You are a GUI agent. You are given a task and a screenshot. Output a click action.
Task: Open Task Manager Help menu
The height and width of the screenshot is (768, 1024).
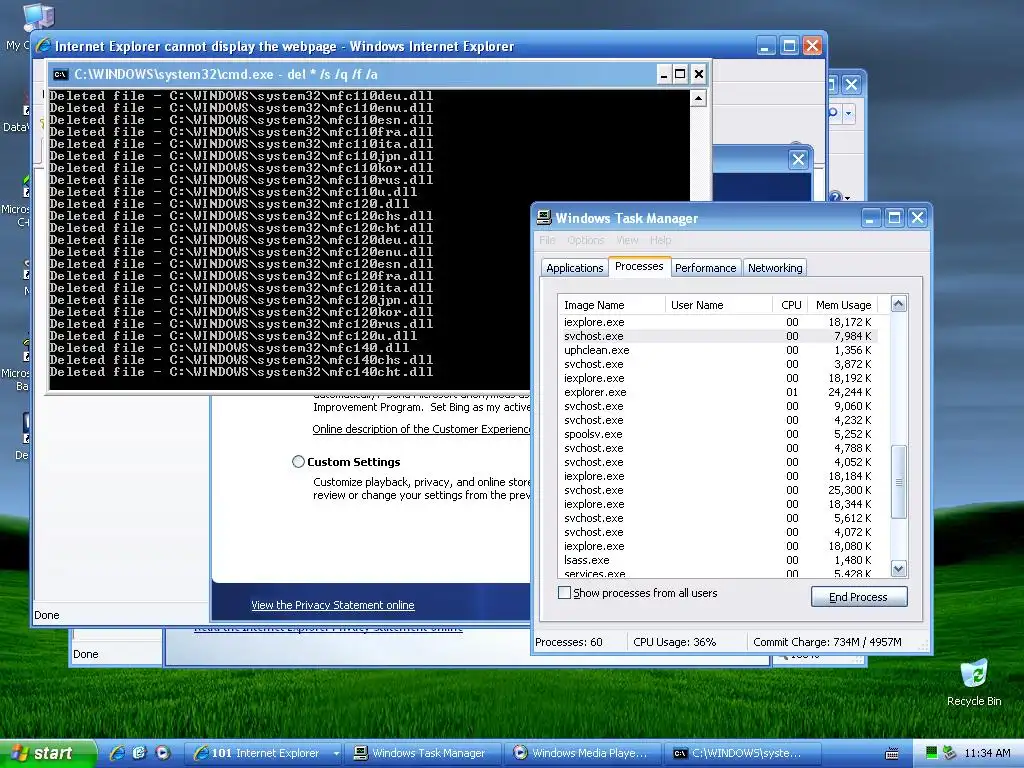[x=660, y=240]
